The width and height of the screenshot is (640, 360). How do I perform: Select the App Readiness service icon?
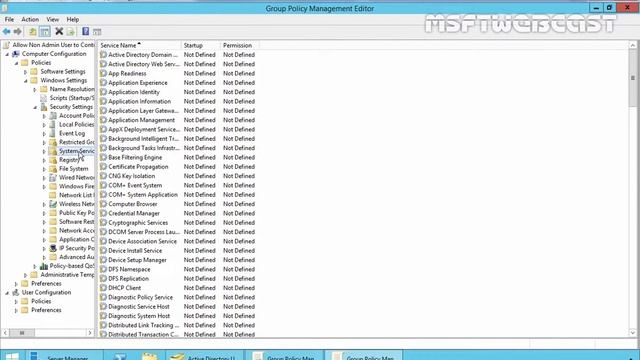point(103,73)
